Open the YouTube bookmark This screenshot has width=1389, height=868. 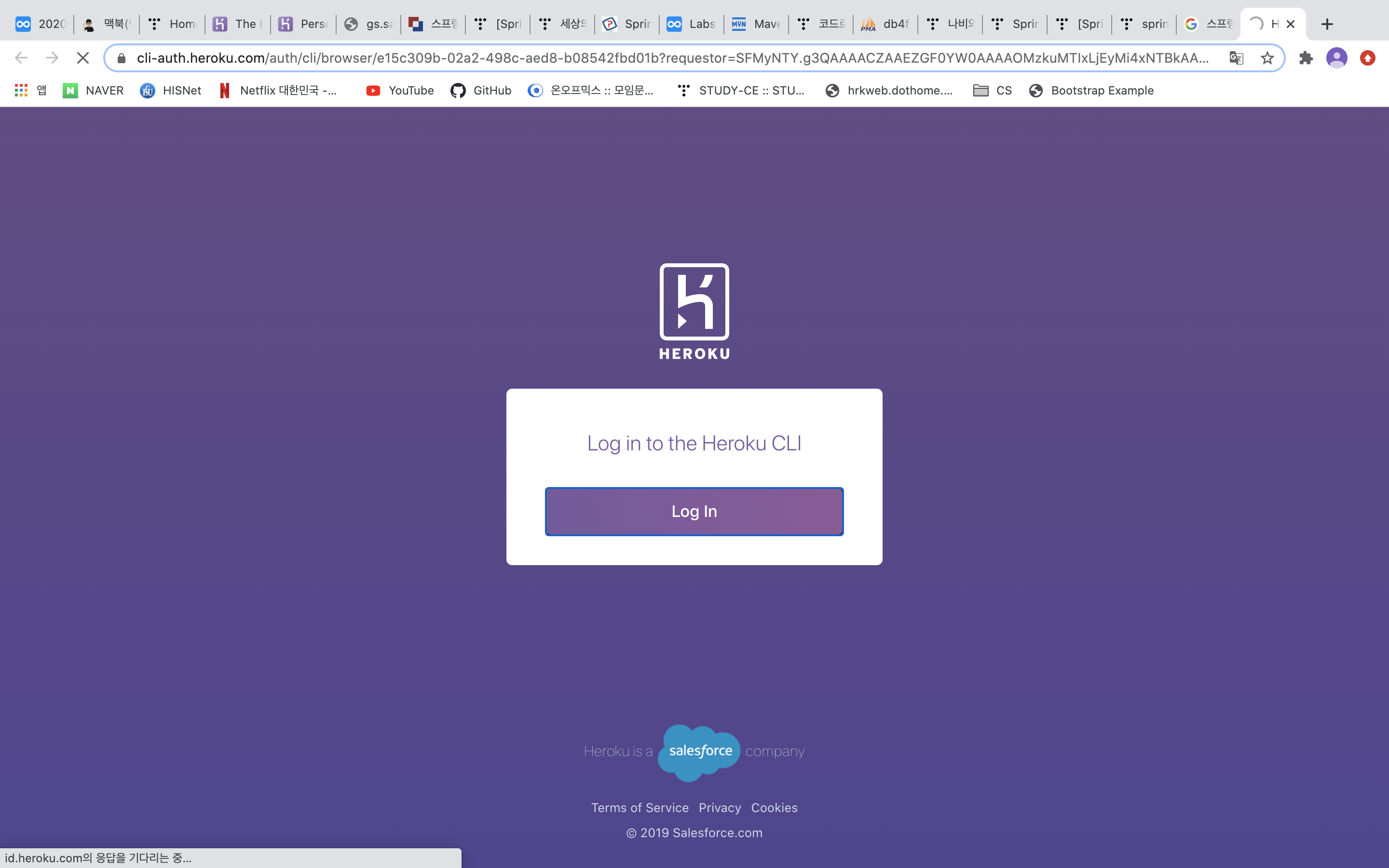coord(400,90)
